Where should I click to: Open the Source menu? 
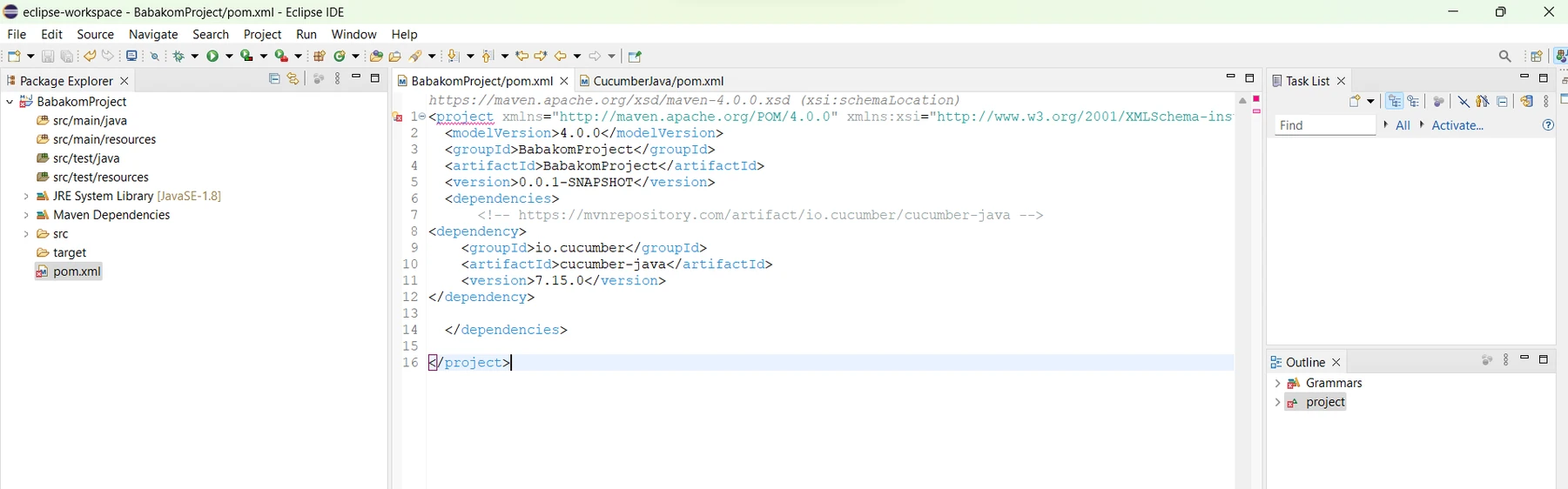pyautogui.click(x=96, y=34)
